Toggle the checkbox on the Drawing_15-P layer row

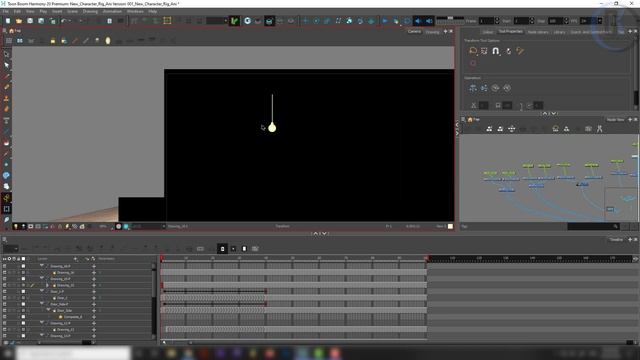click(23, 279)
